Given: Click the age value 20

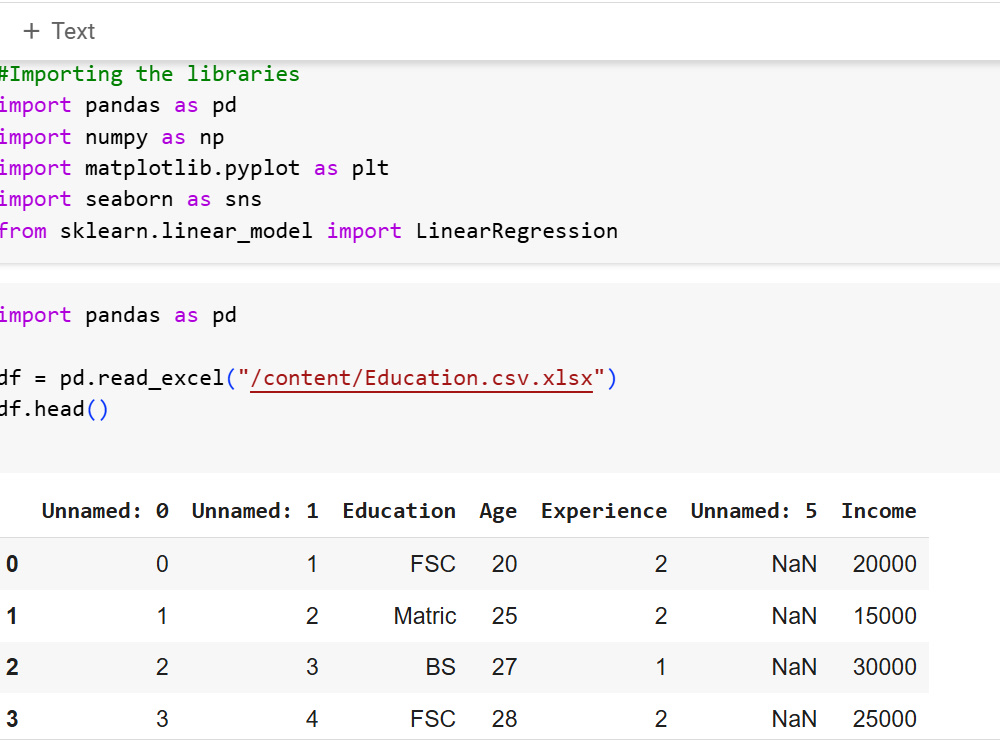Looking at the screenshot, I should (504, 564).
